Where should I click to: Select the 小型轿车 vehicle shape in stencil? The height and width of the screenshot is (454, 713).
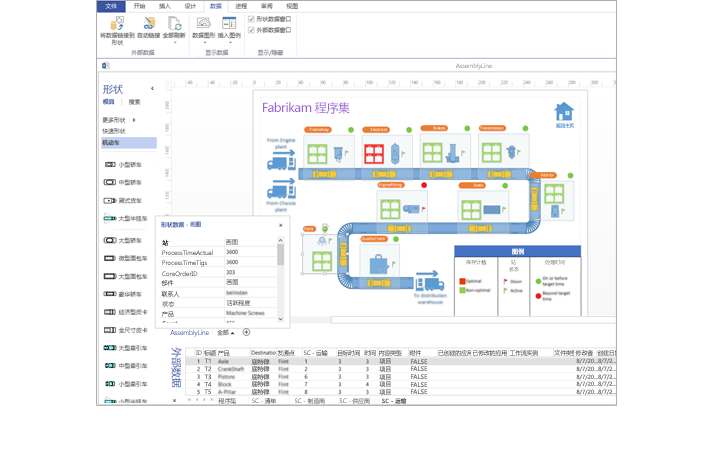click(x=123, y=165)
